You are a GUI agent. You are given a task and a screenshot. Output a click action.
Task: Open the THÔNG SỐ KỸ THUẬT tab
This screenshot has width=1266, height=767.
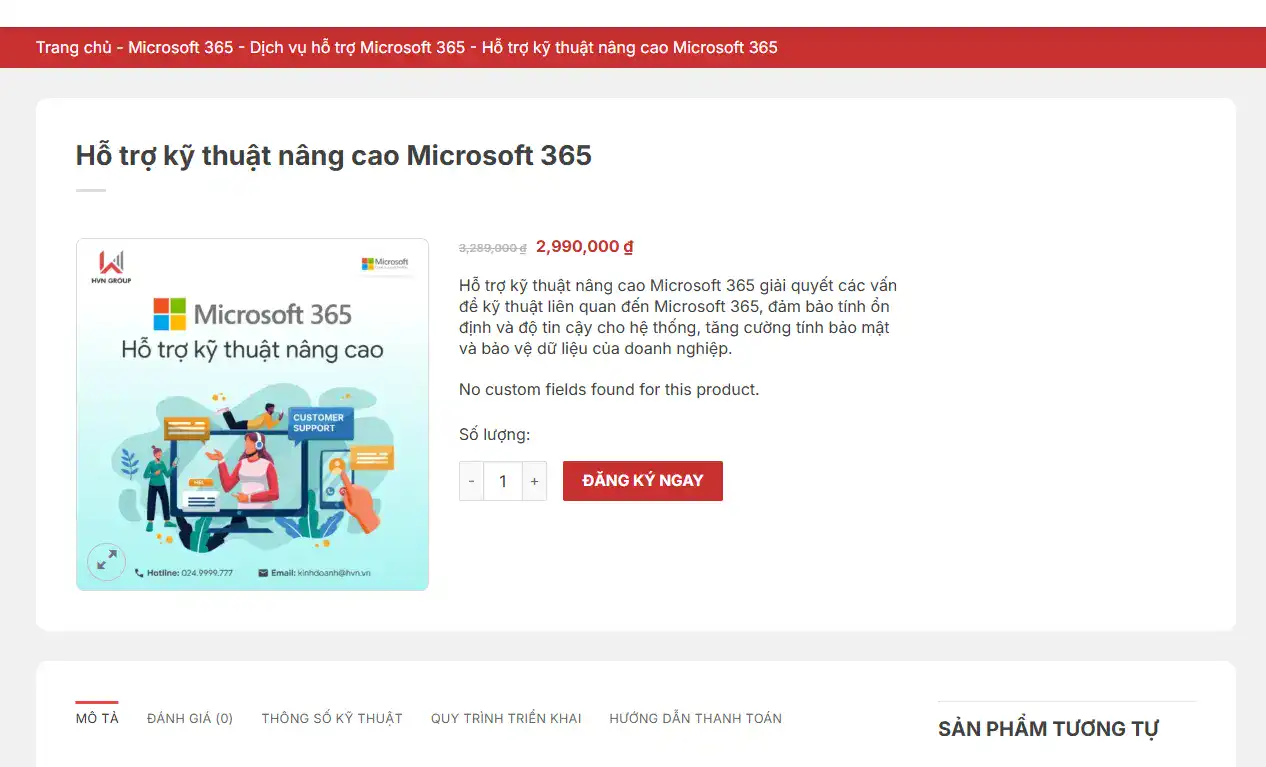coord(332,718)
